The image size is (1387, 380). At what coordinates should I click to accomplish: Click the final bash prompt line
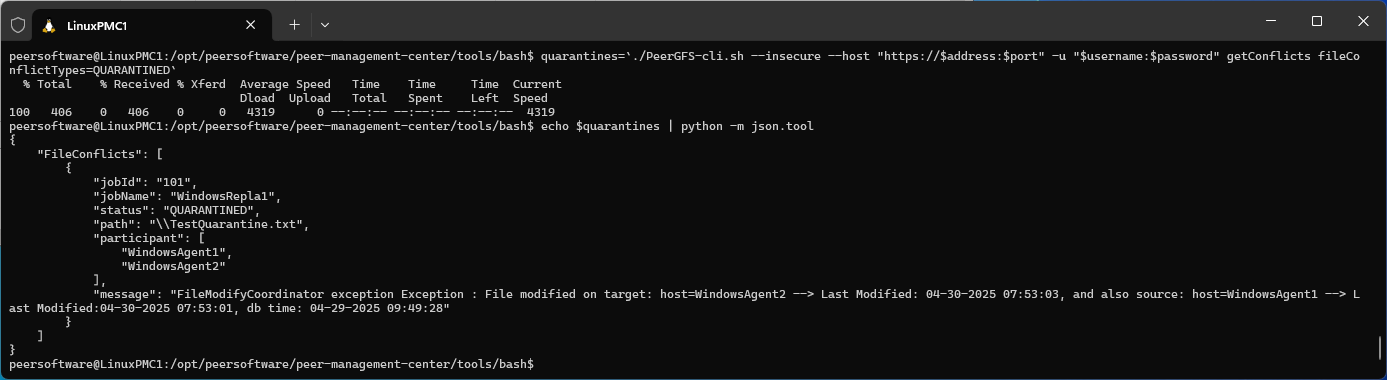pyautogui.click(x=272, y=364)
